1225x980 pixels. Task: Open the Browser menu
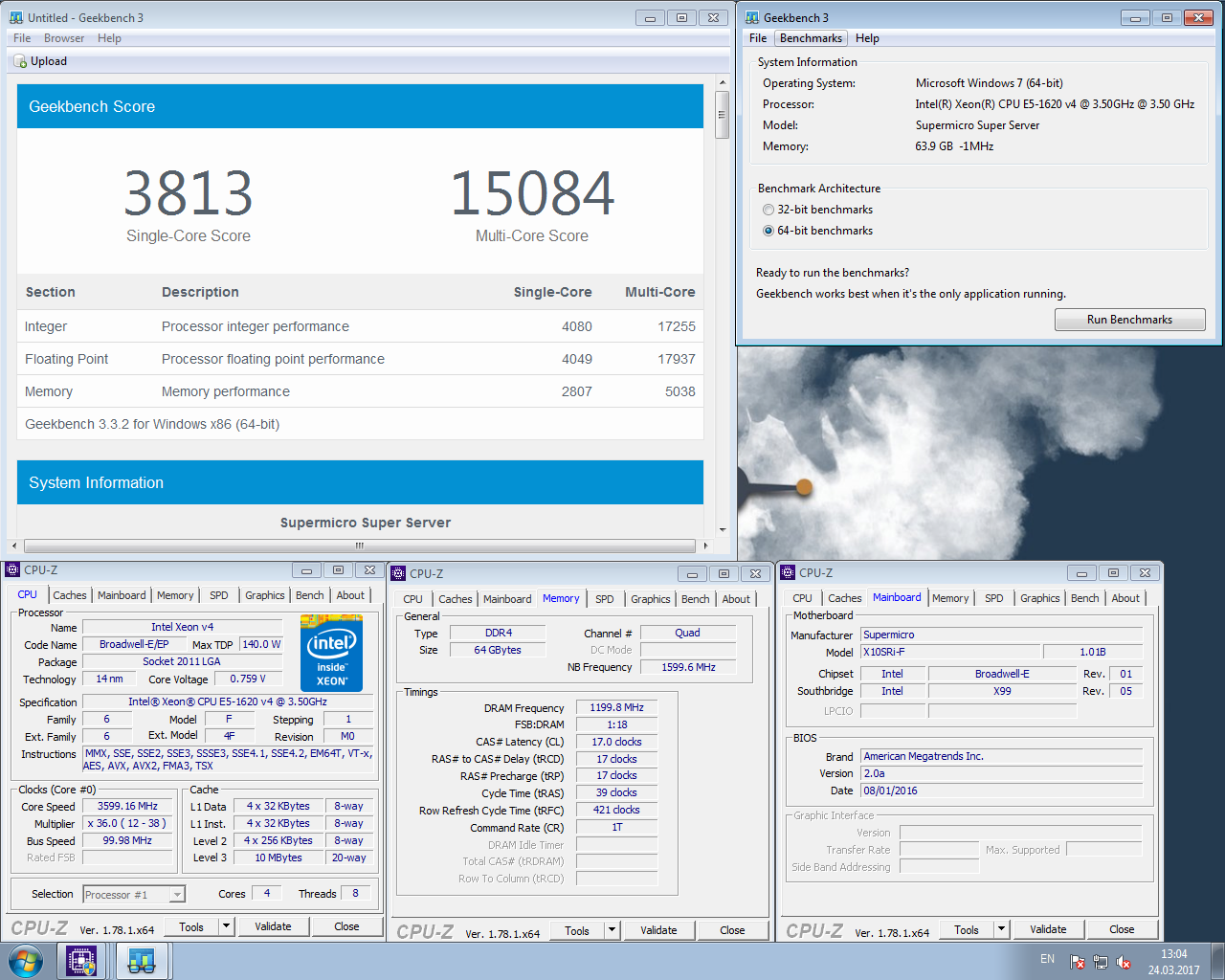click(64, 38)
